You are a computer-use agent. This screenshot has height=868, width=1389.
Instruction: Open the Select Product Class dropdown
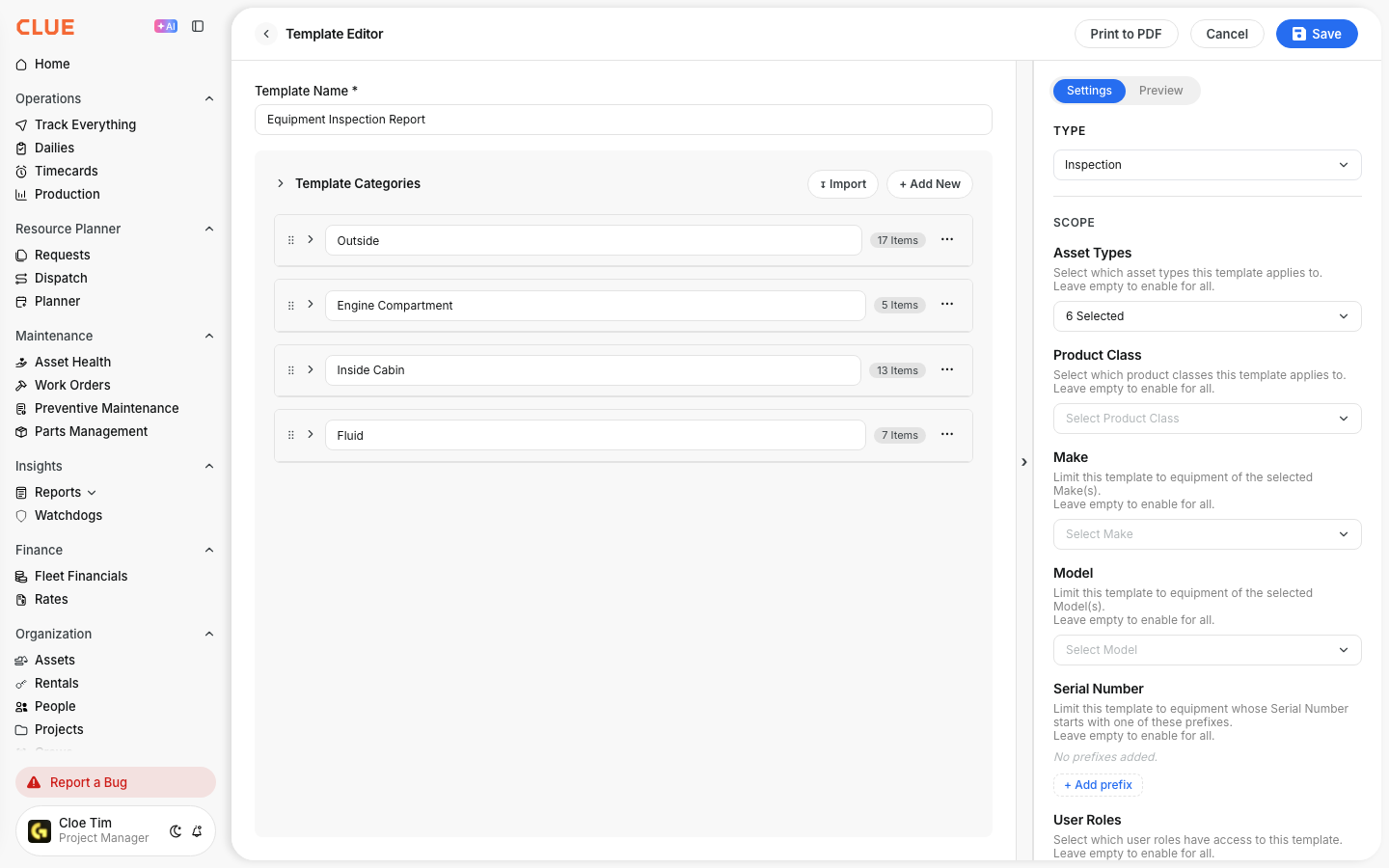point(1207,419)
